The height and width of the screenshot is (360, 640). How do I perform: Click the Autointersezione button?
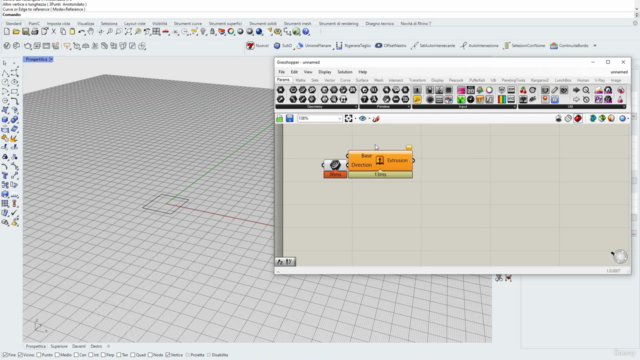pyautogui.click(x=479, y=46)
